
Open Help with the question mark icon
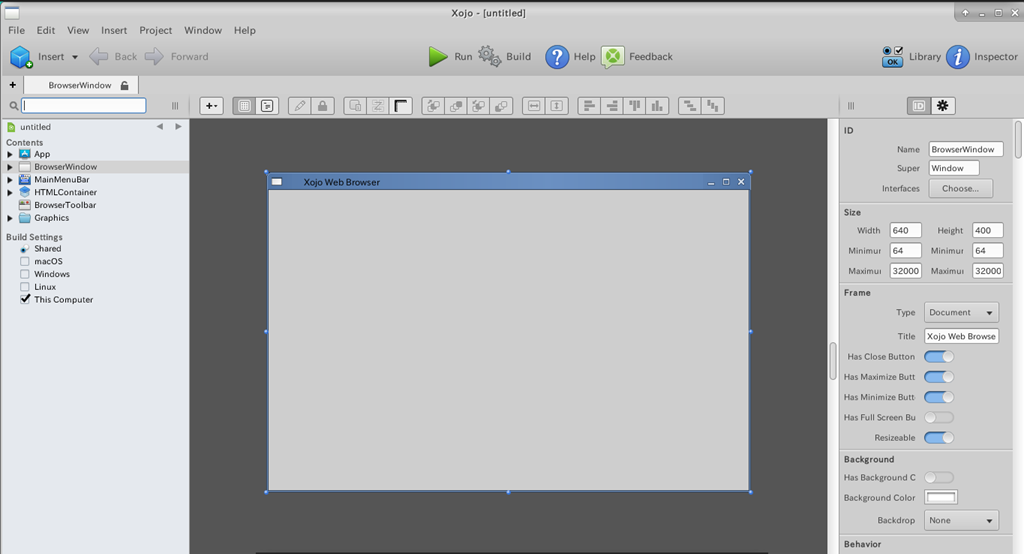557,57
